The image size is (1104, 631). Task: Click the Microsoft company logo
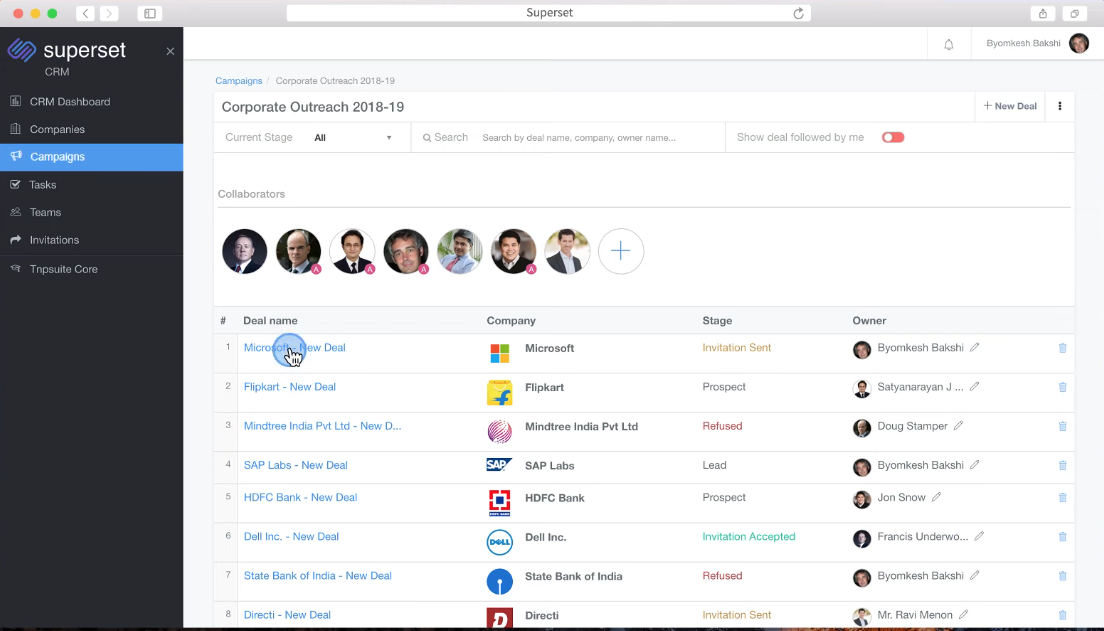tap(499, 354)
